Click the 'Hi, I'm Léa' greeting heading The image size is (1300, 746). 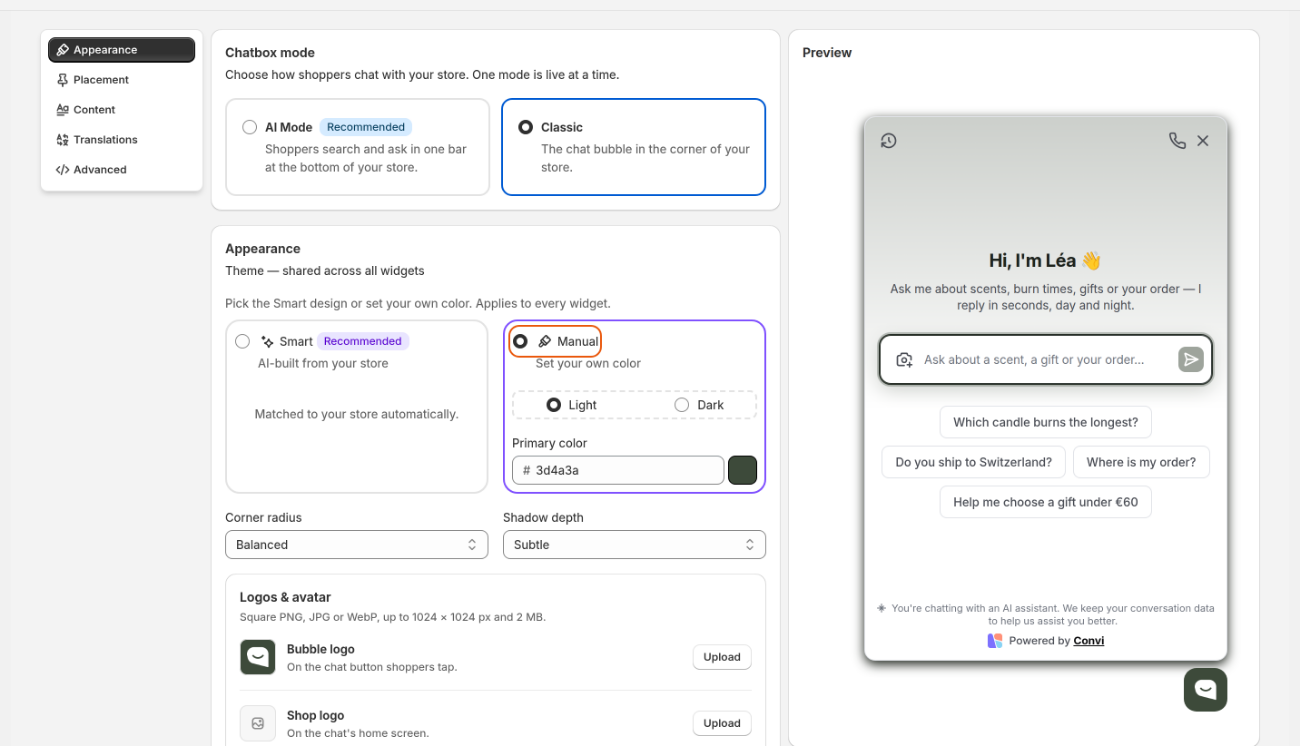1045,261
